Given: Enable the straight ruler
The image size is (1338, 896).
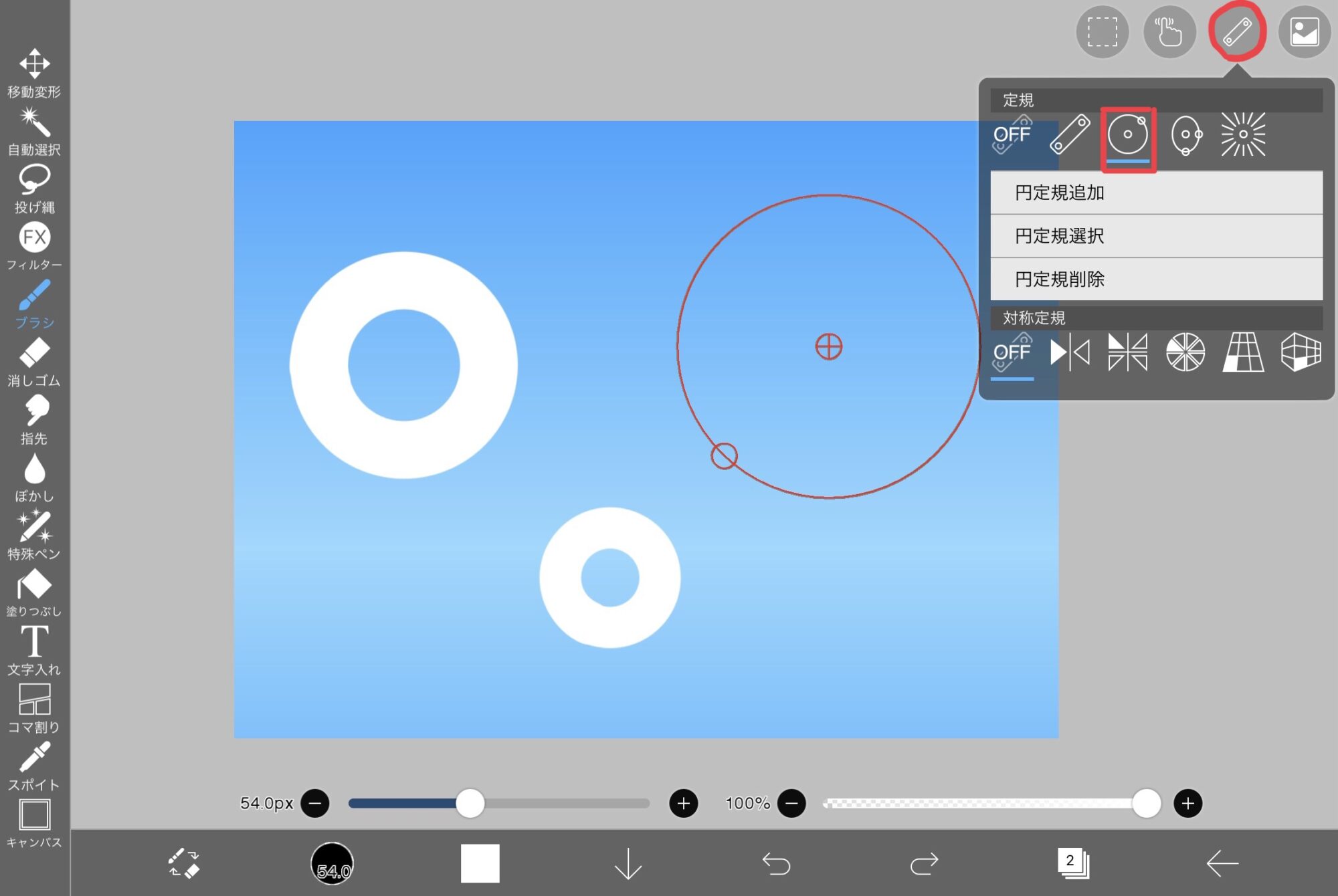Looking at the screenshot, I should pyautogui.click(x=1070, y=135).
